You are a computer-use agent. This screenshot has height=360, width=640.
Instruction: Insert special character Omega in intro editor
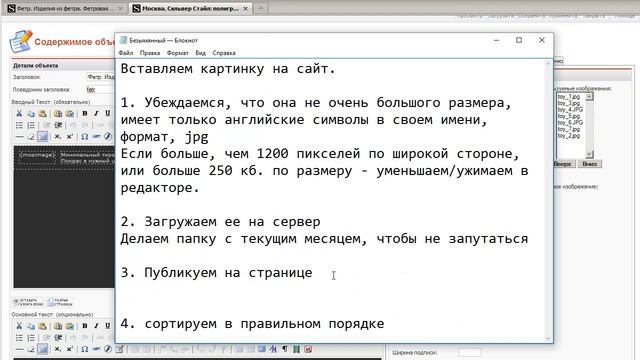pos(84,136)
